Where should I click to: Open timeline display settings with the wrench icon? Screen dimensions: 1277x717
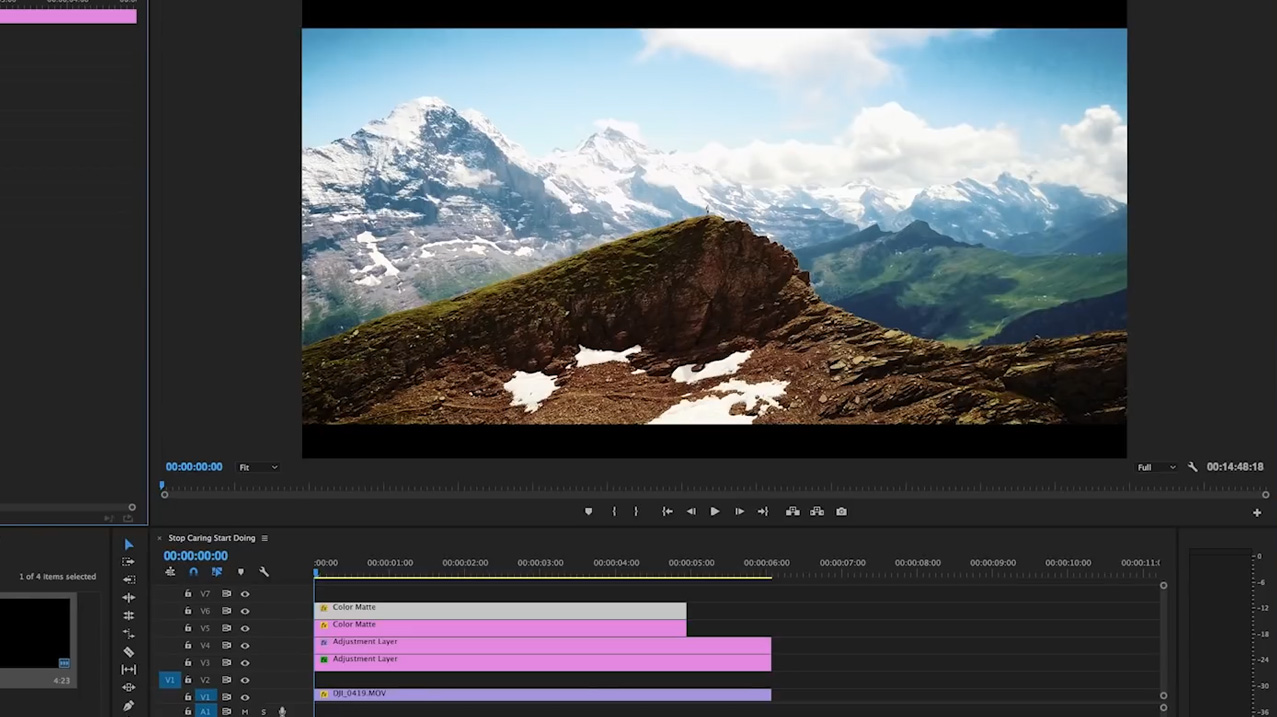click(x=263, y=571)
